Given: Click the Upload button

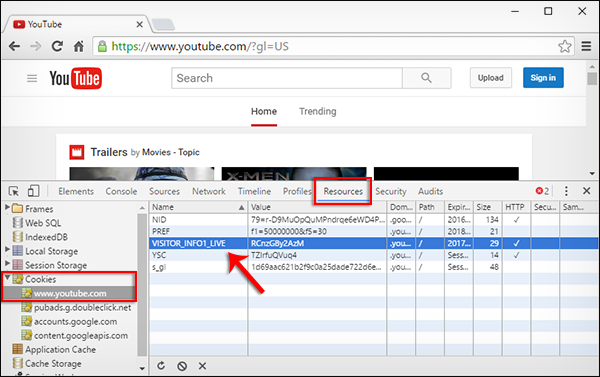Looking at the screenshot, I should tap(491, 78).
